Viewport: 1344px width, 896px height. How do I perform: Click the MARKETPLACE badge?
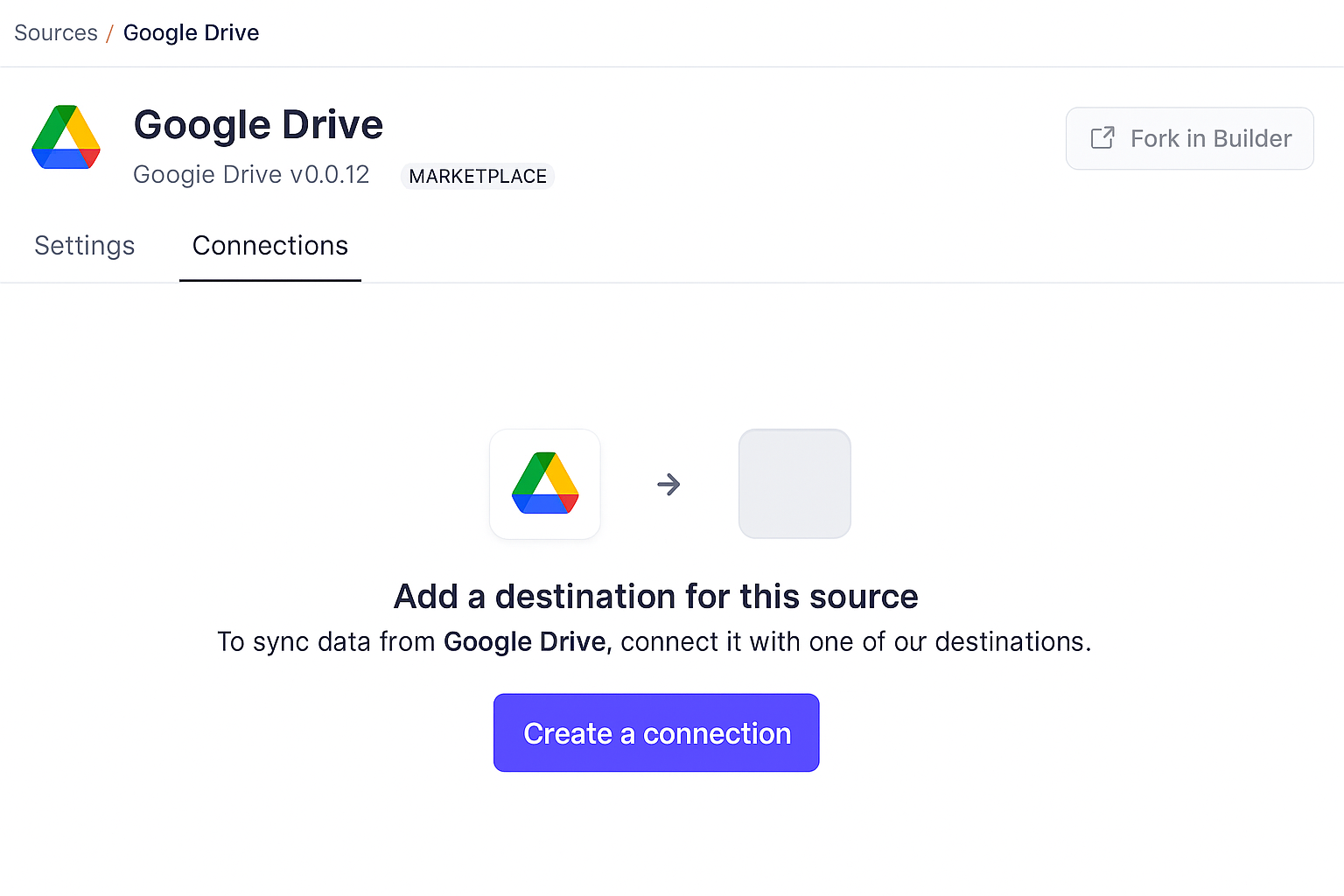pos(478,177)
